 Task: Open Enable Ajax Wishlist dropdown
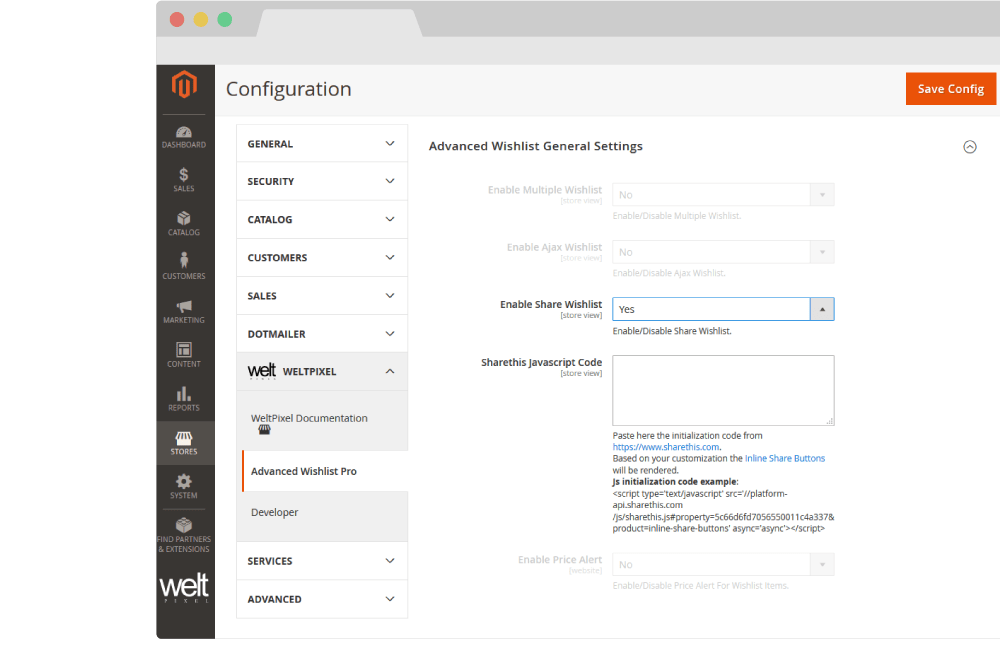click(723, 252)
